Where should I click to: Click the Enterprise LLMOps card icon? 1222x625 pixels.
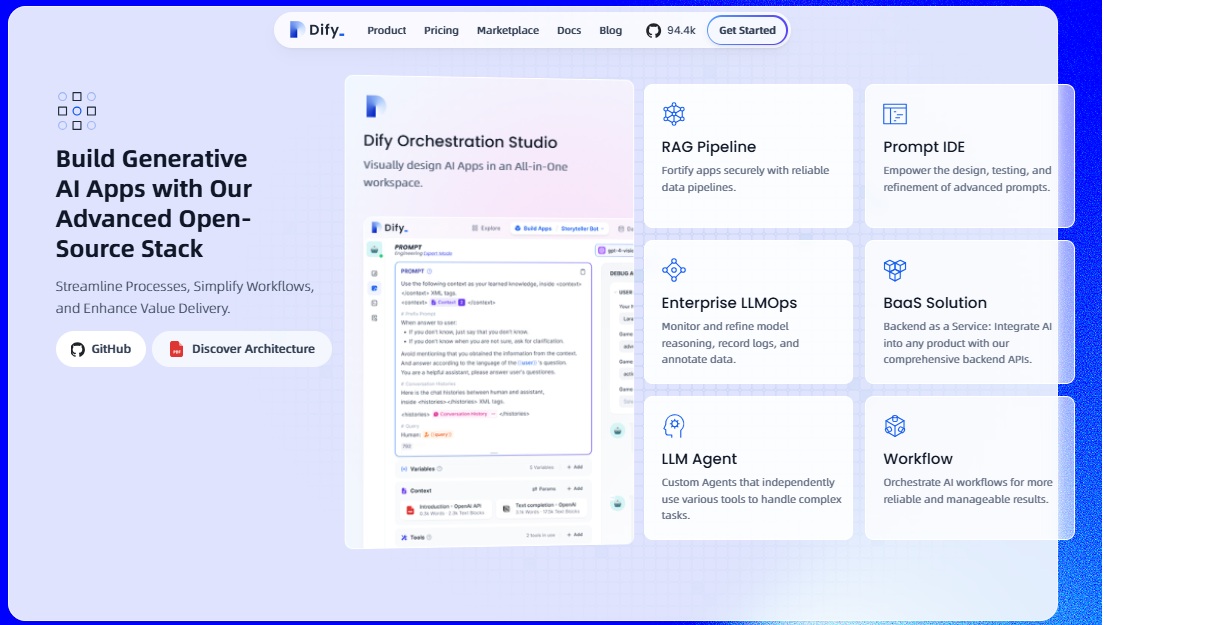[674, 269]
